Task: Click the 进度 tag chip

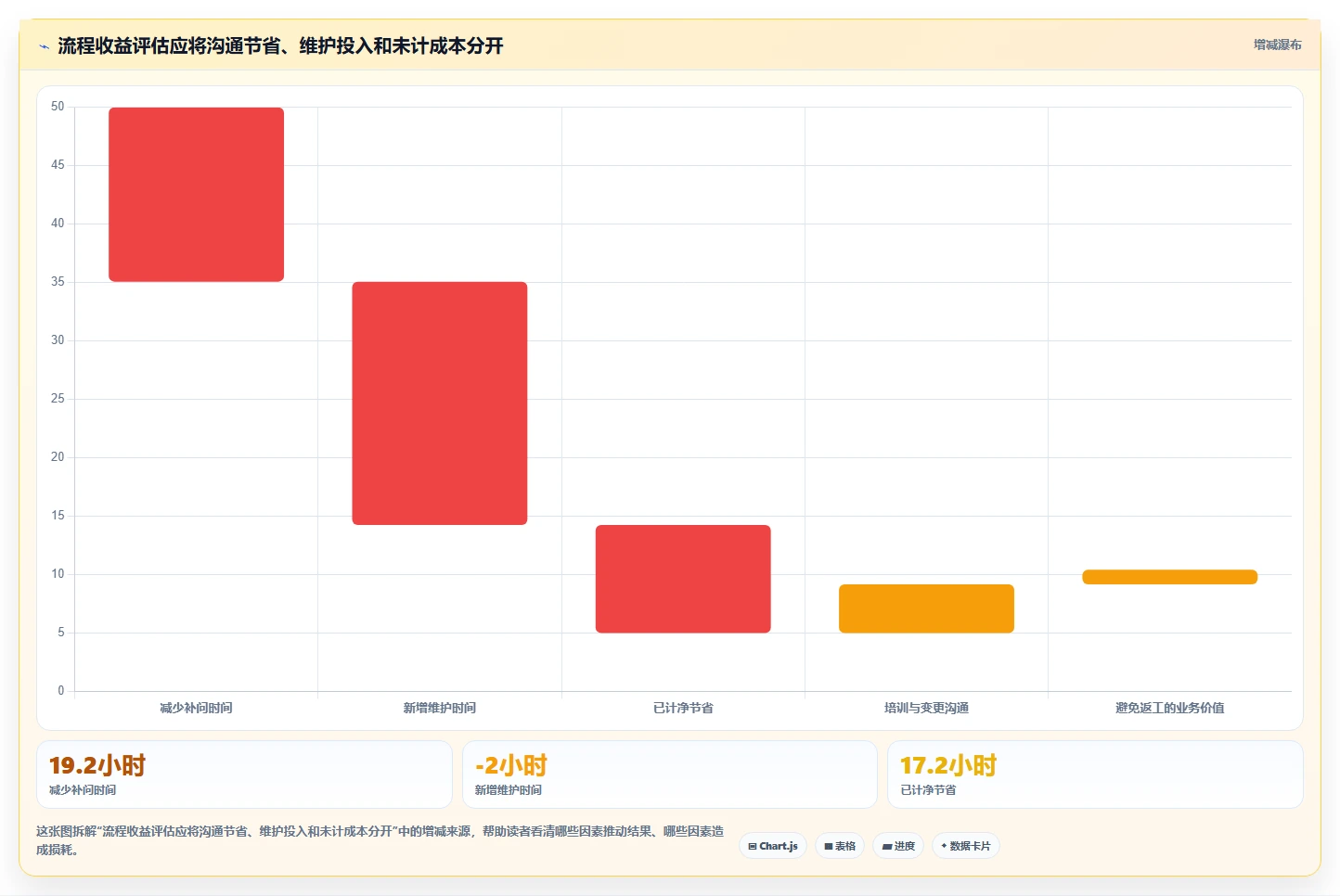Action: click(898, 846)
